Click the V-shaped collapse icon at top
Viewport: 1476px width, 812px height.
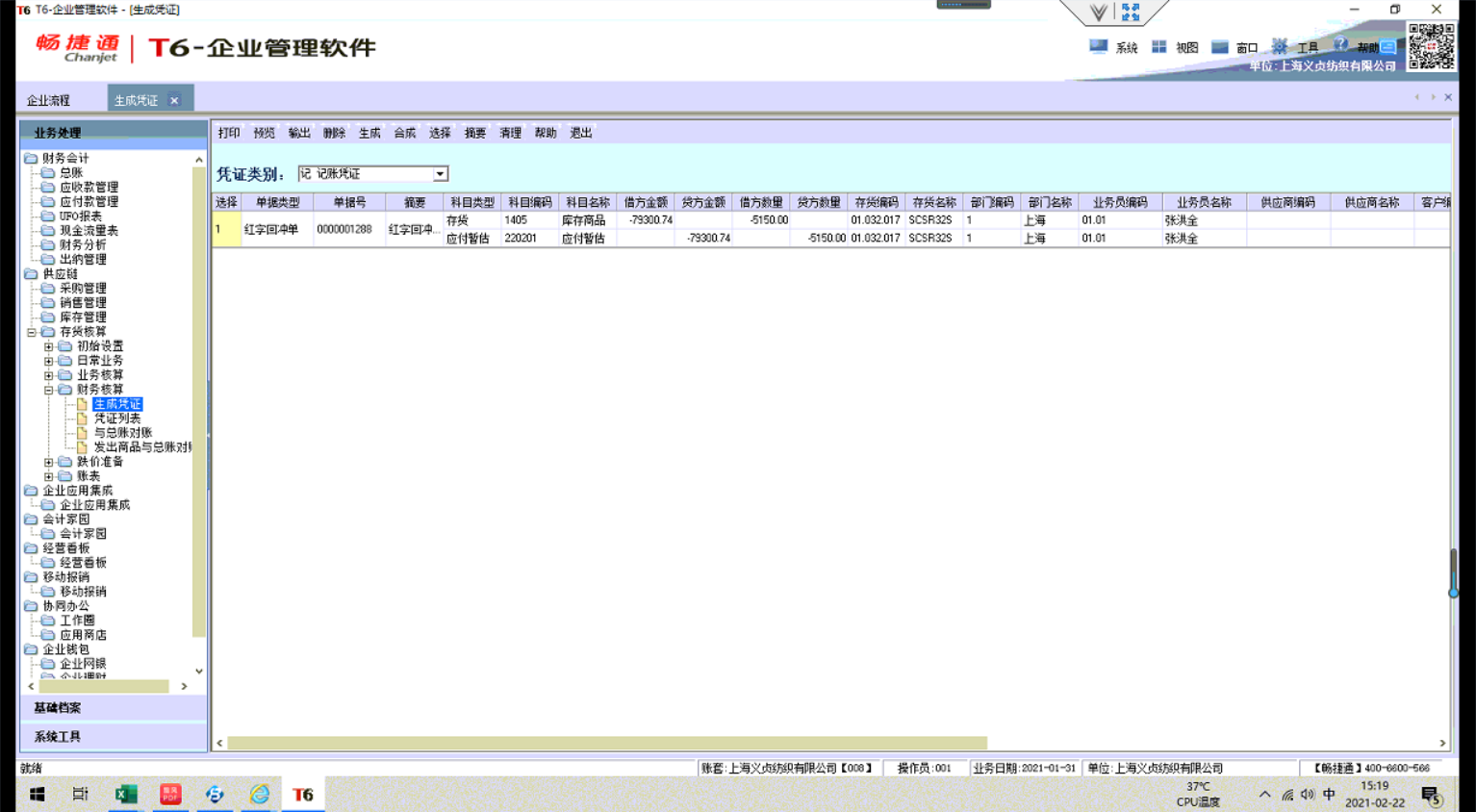1098,13
